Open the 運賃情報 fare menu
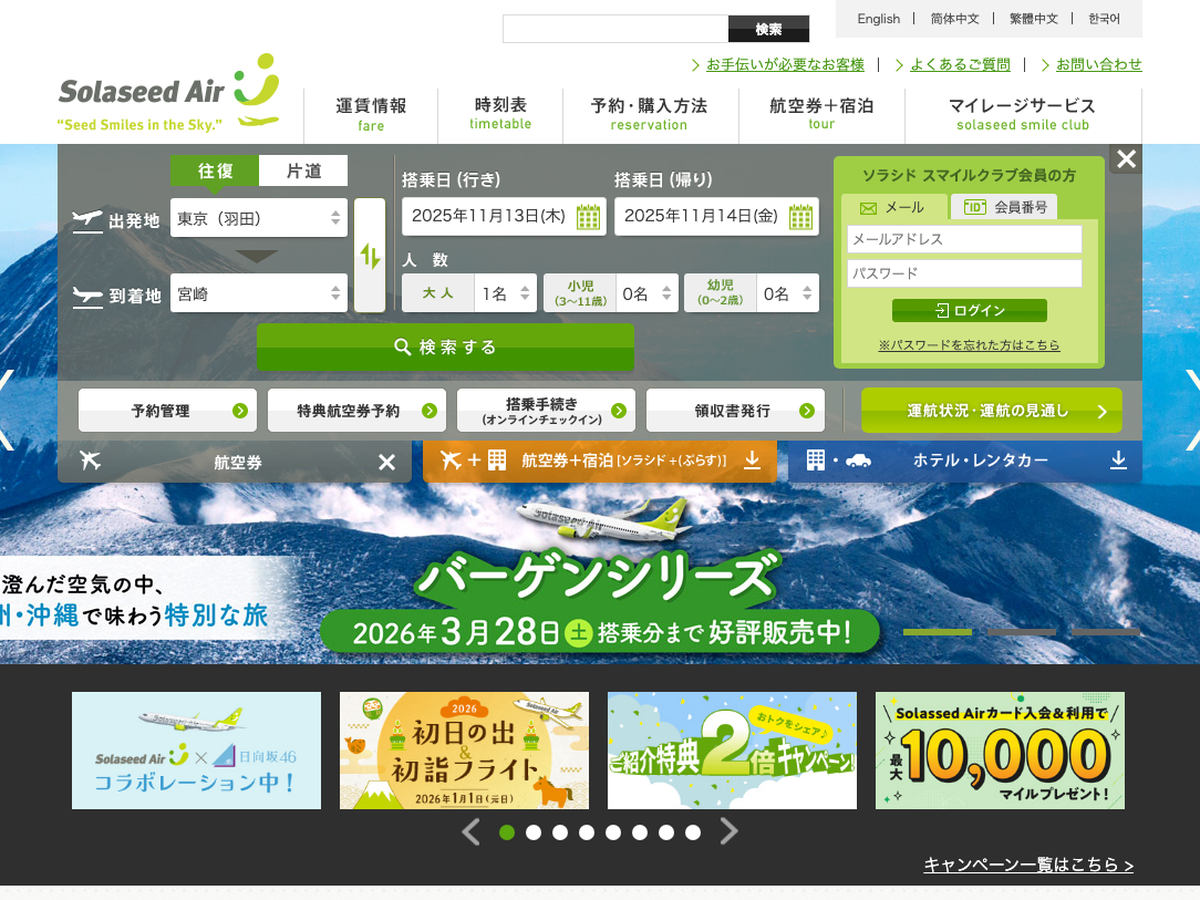 point(370,114)
